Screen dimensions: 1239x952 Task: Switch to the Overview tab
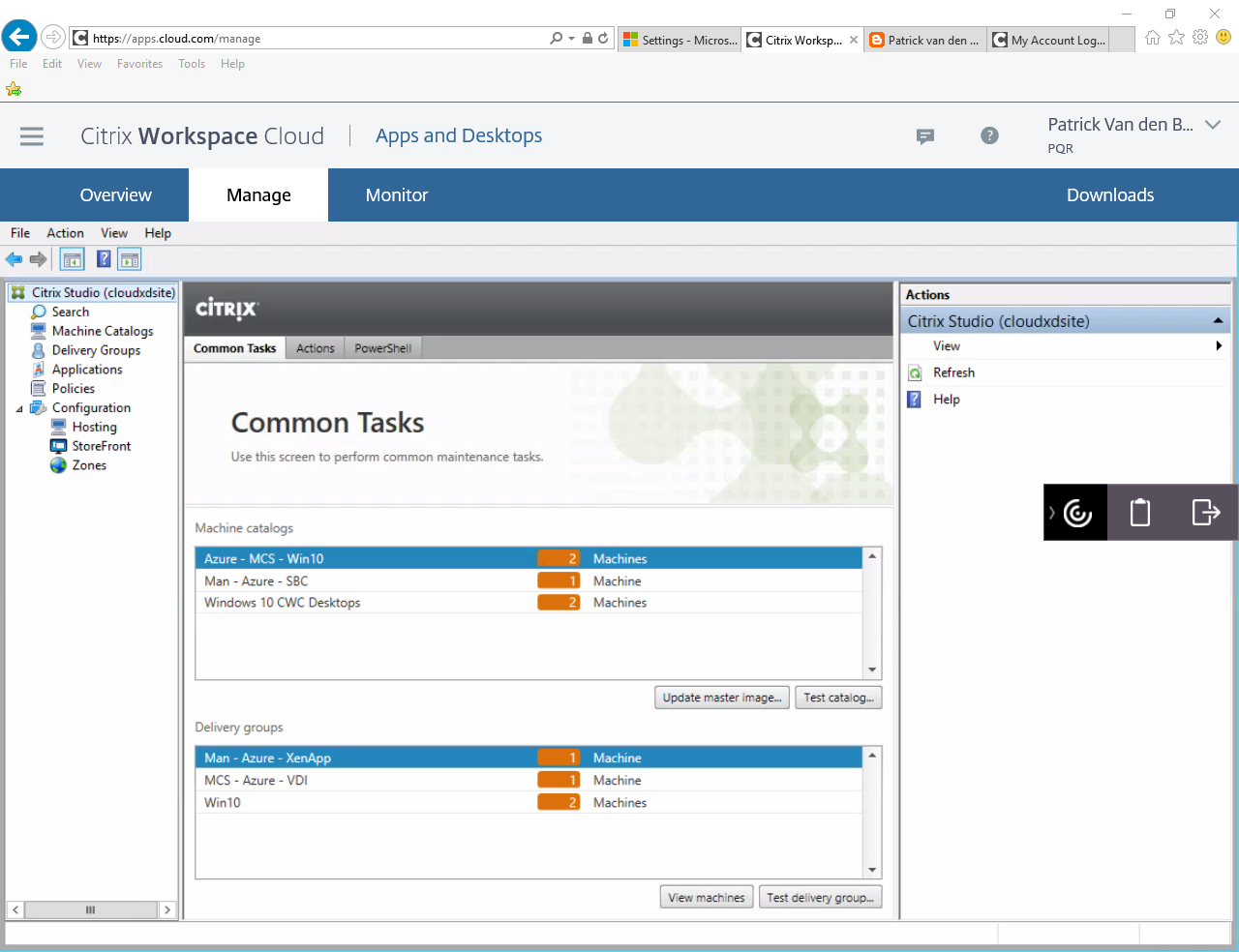(x=116, y=195)
